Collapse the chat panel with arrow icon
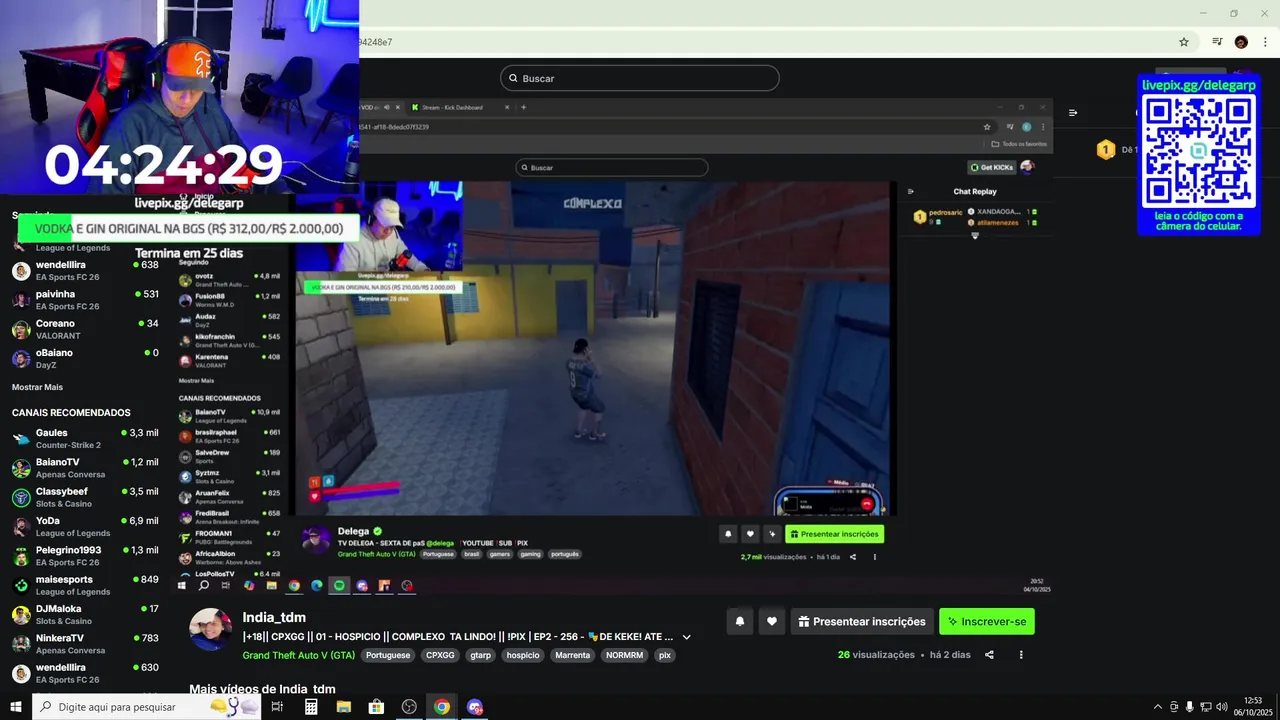Viewport: 1280px width, 720px height. point(1073,113)
